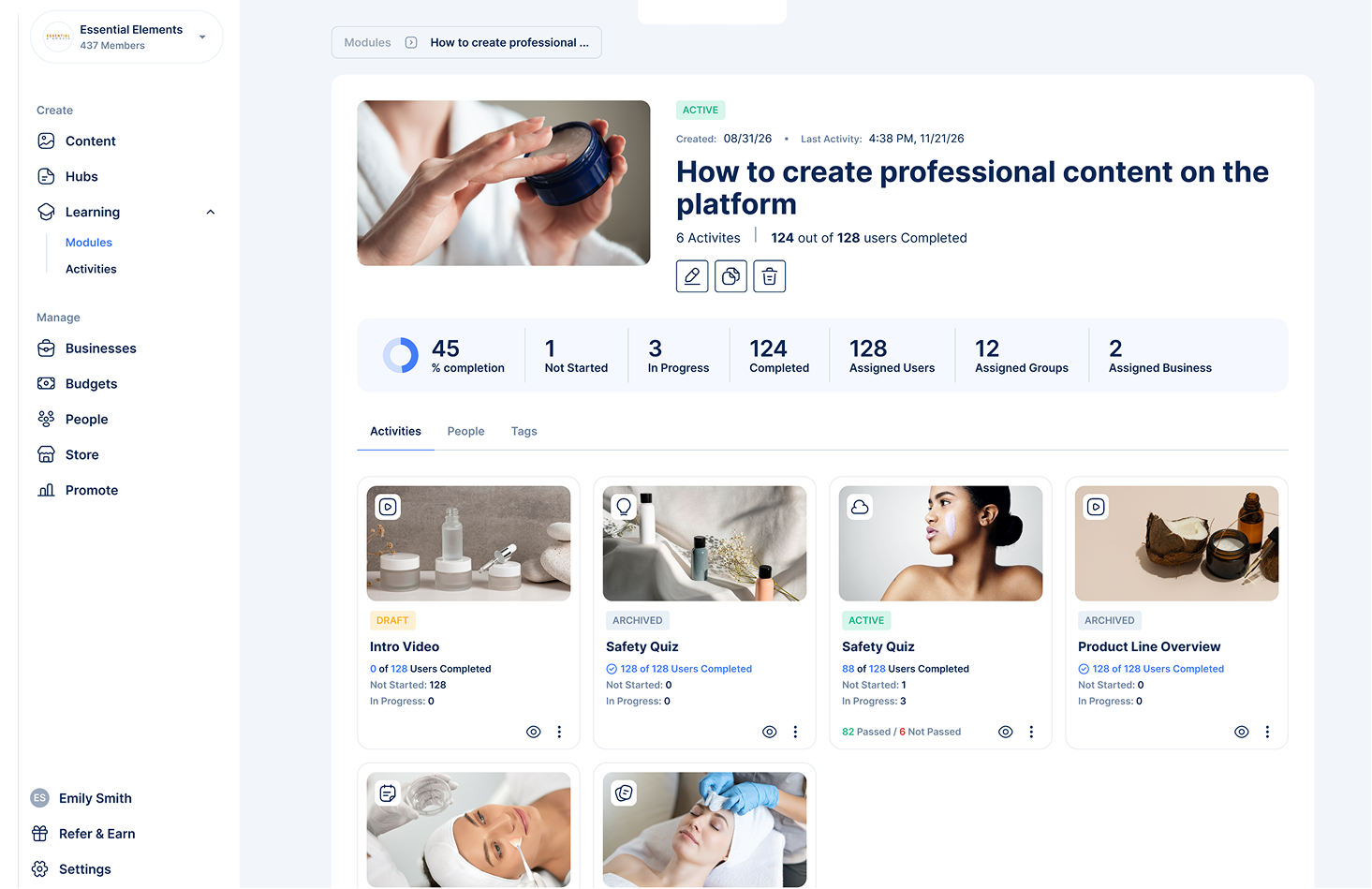
Task: Open People group icon
Action: (x=46, y=419)
